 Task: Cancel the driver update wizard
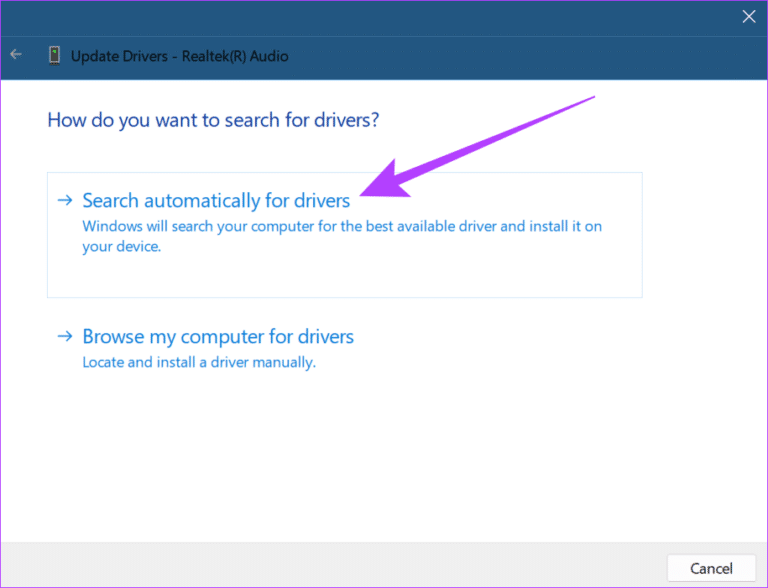click(711, 568)
